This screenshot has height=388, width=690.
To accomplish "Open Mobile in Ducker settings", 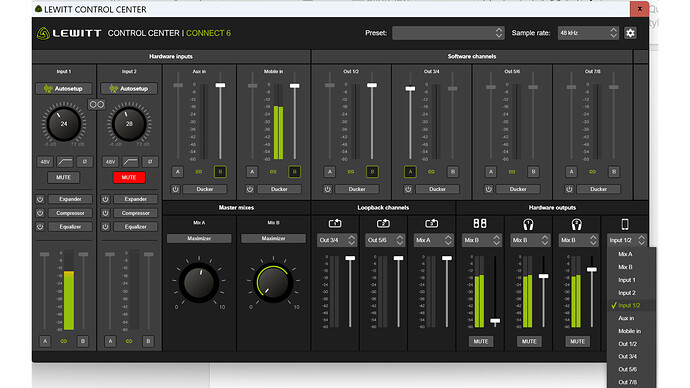I will [279, 189].
